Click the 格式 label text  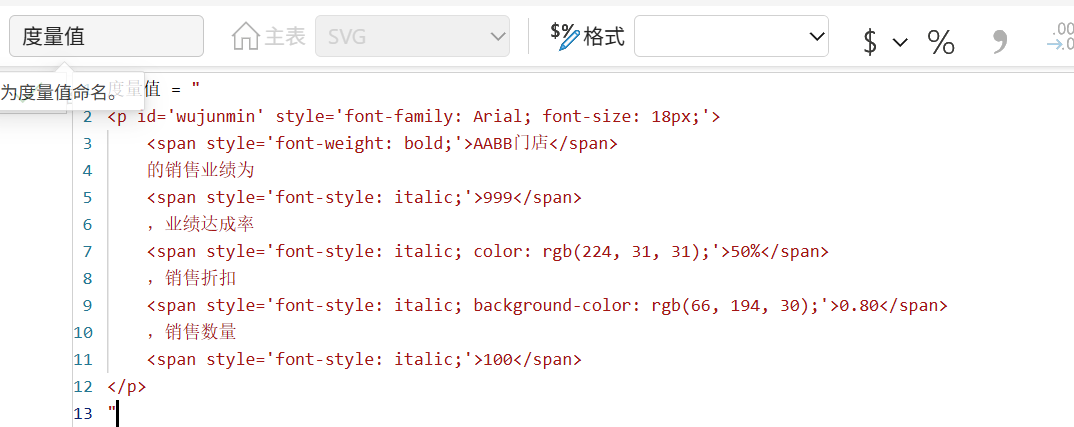pyautogui.click(x=604, y=36)
